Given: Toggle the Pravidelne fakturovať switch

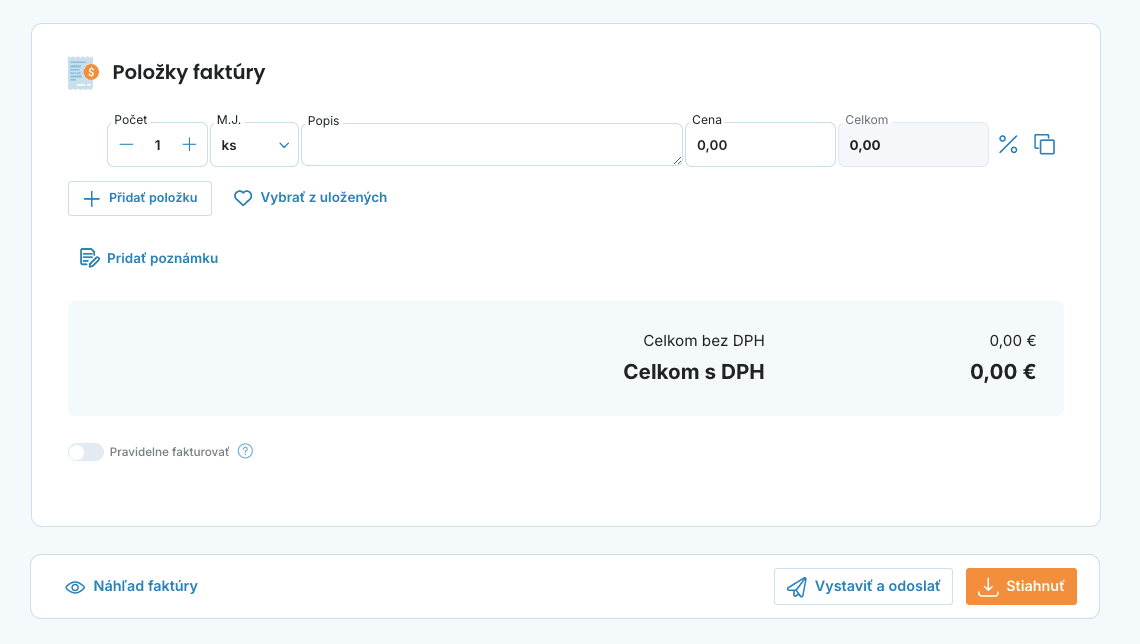Looking at the screenshot, I should pyautogui.click(x=86, y=452).
